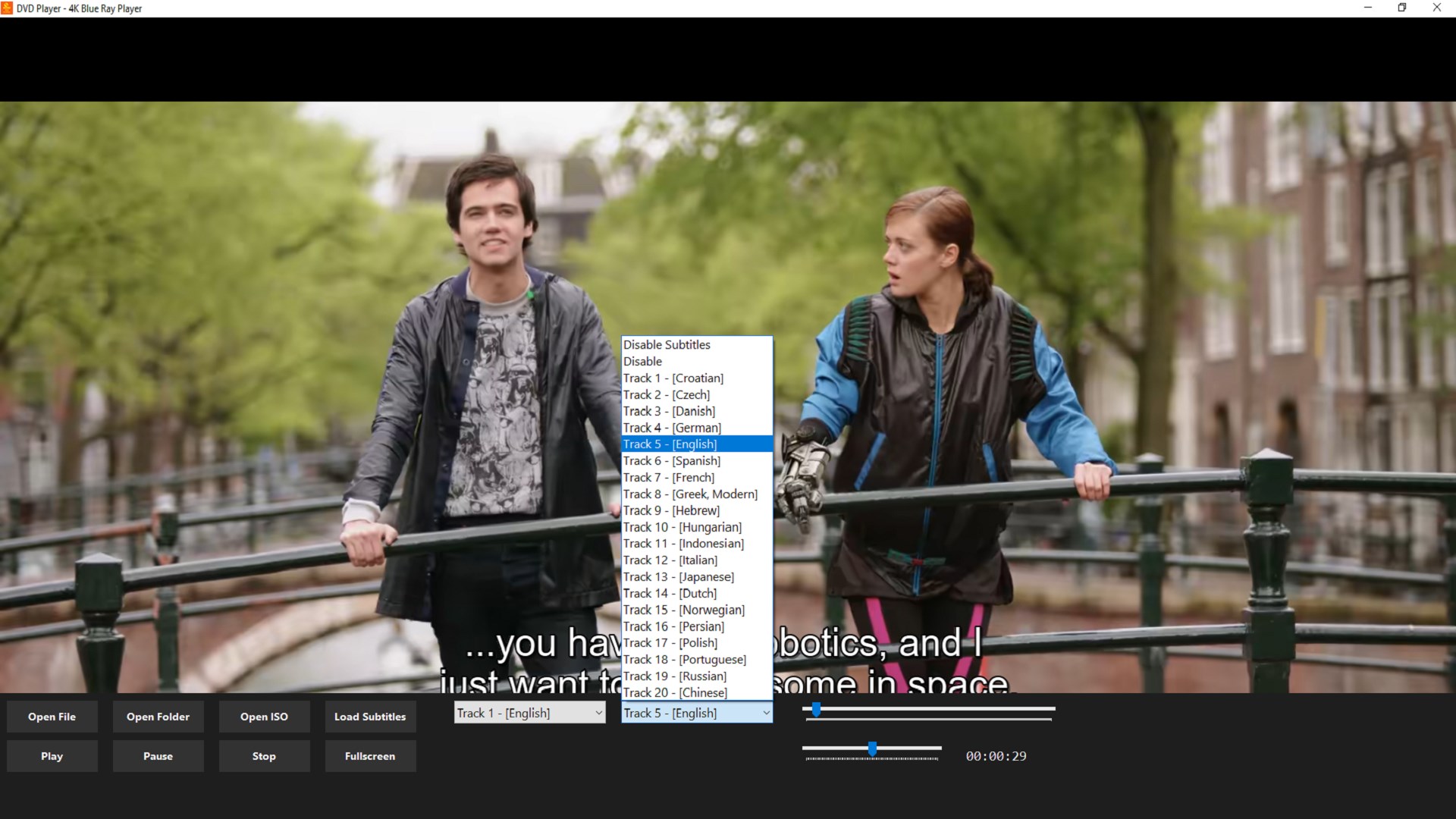Click Load Subtitles button

pos(370,717)
